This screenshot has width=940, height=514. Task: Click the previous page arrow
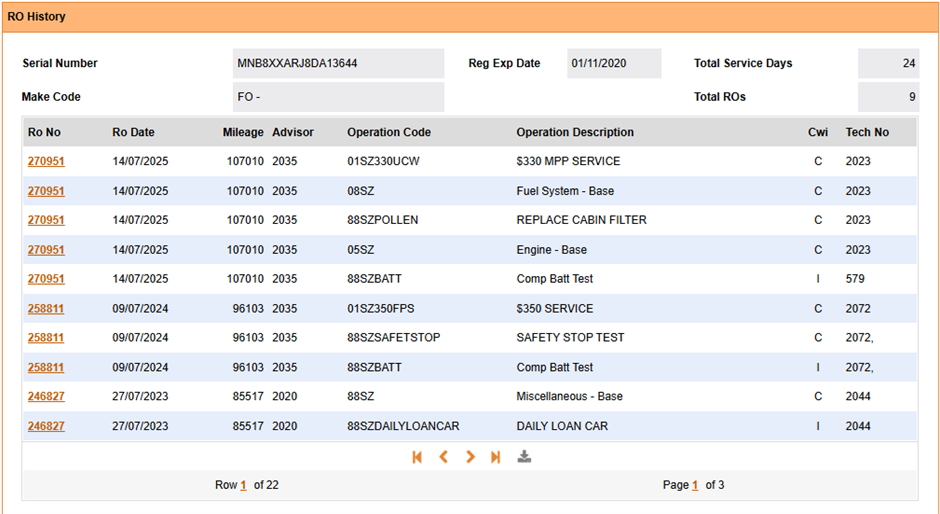tap(444, 457)
